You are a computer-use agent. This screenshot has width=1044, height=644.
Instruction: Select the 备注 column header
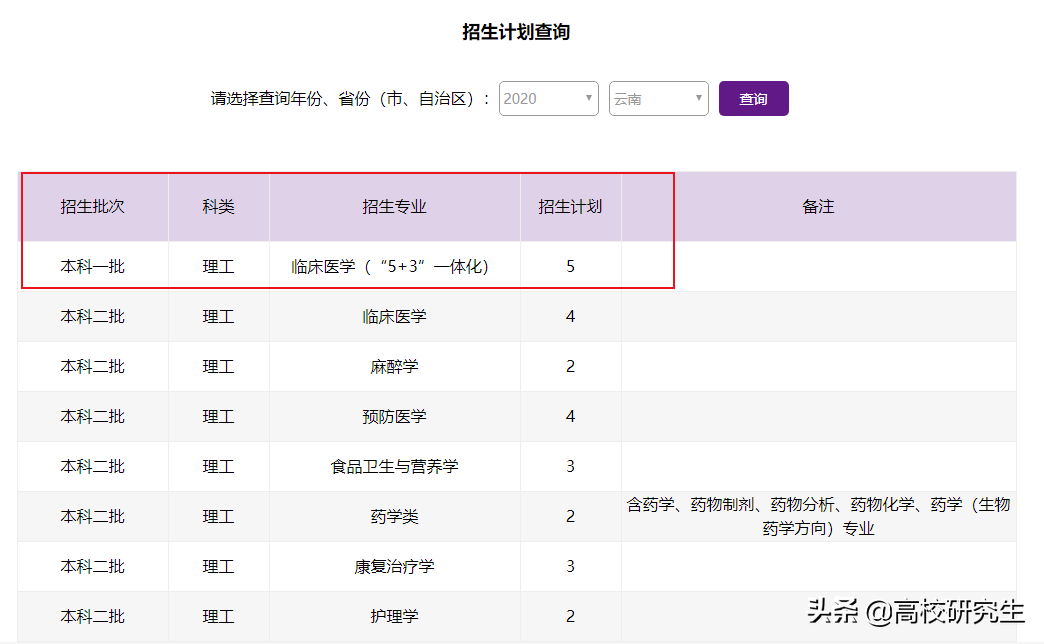pos(819,207)
